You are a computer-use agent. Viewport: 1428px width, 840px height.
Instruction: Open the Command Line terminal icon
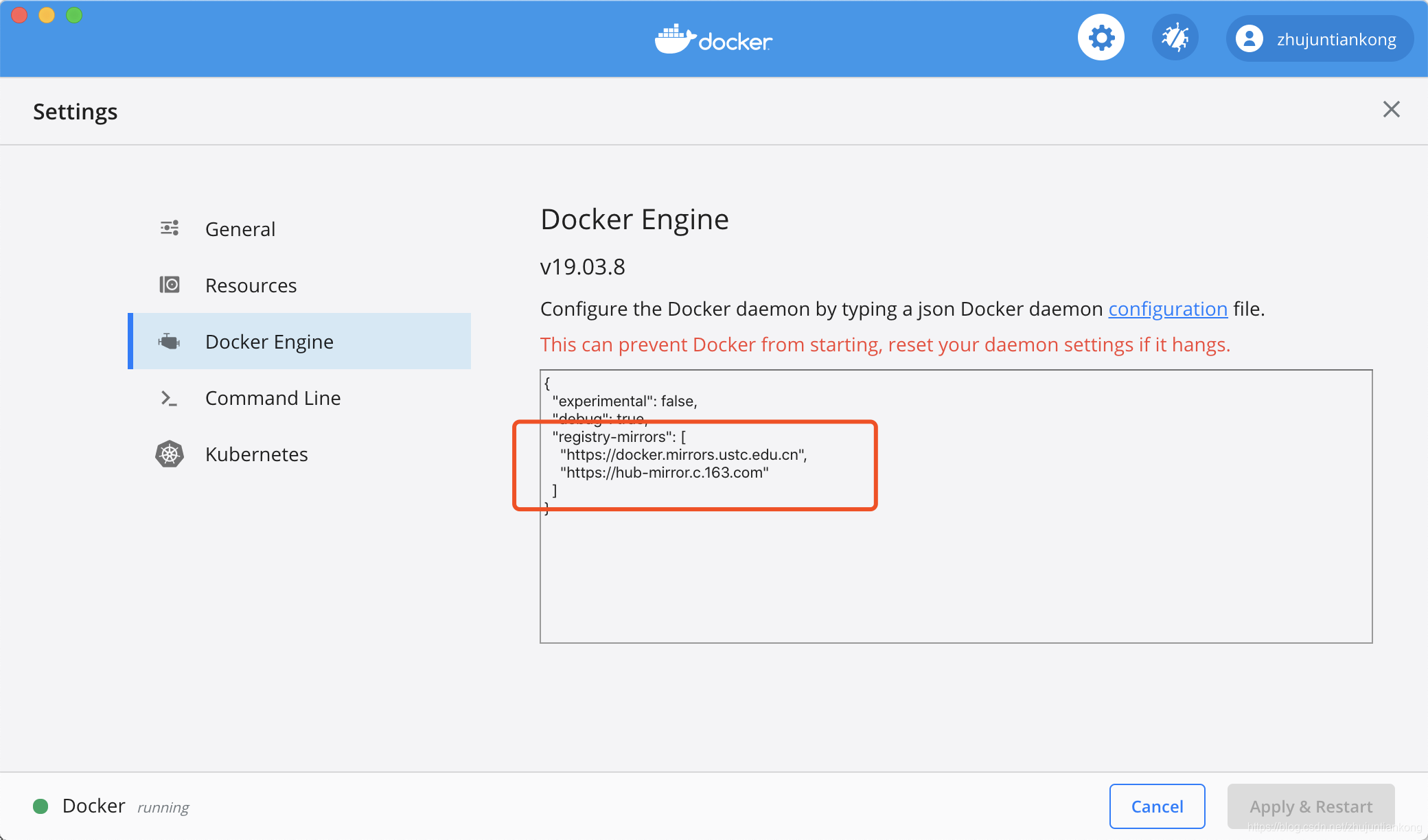click(x=169, y=397)
